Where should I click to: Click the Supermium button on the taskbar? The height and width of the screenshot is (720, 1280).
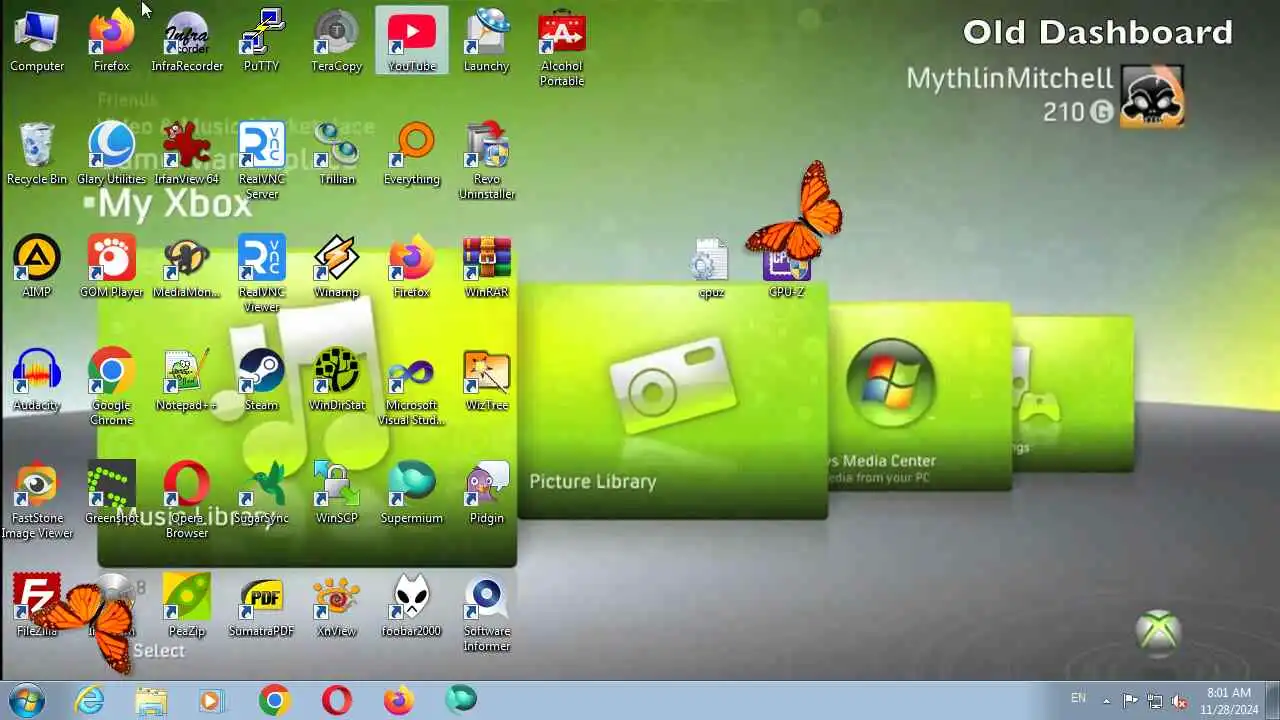point(461,700)
